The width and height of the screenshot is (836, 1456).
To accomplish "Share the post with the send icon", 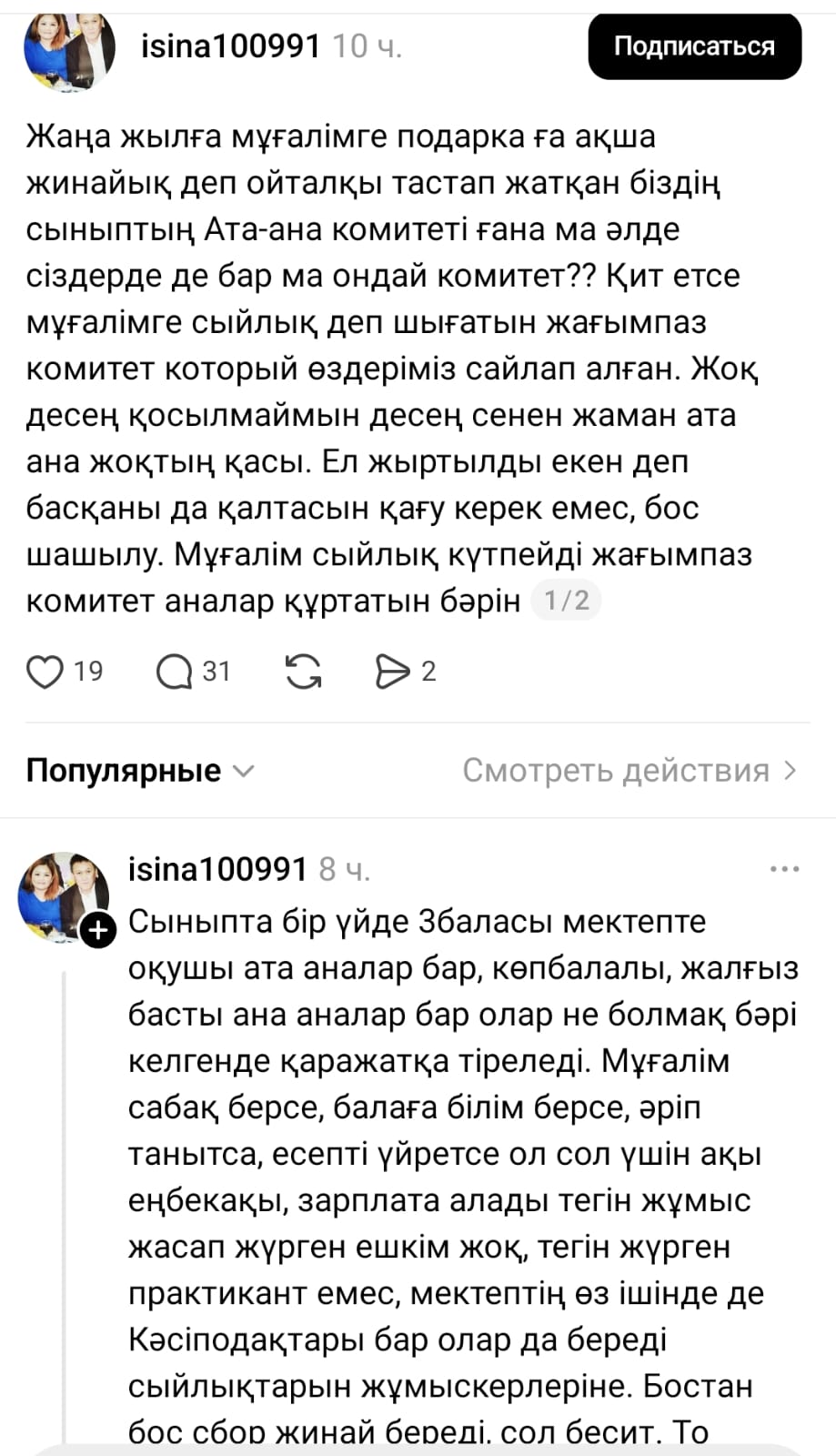I will [392, 672].
